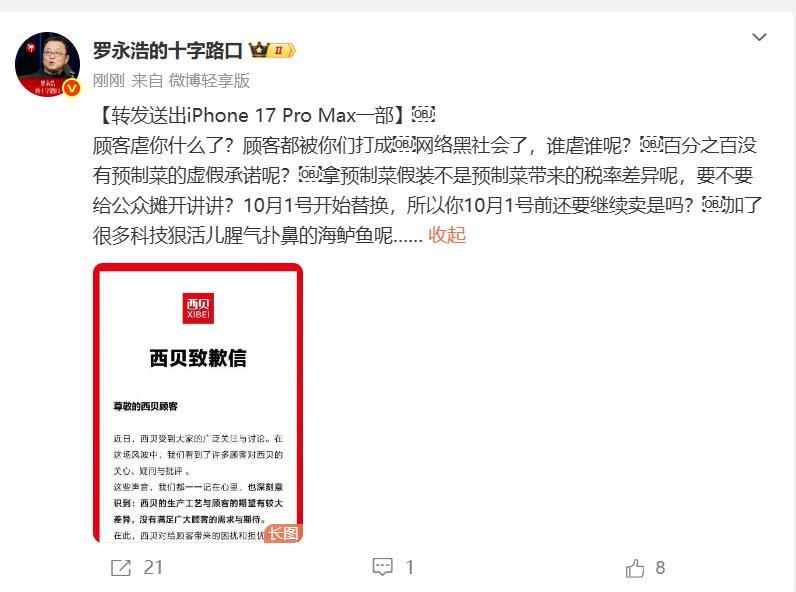This screenshot has height=592, width=796.
Task: Open the repost icon beside count 21
Action: click(x=121, y=568)
